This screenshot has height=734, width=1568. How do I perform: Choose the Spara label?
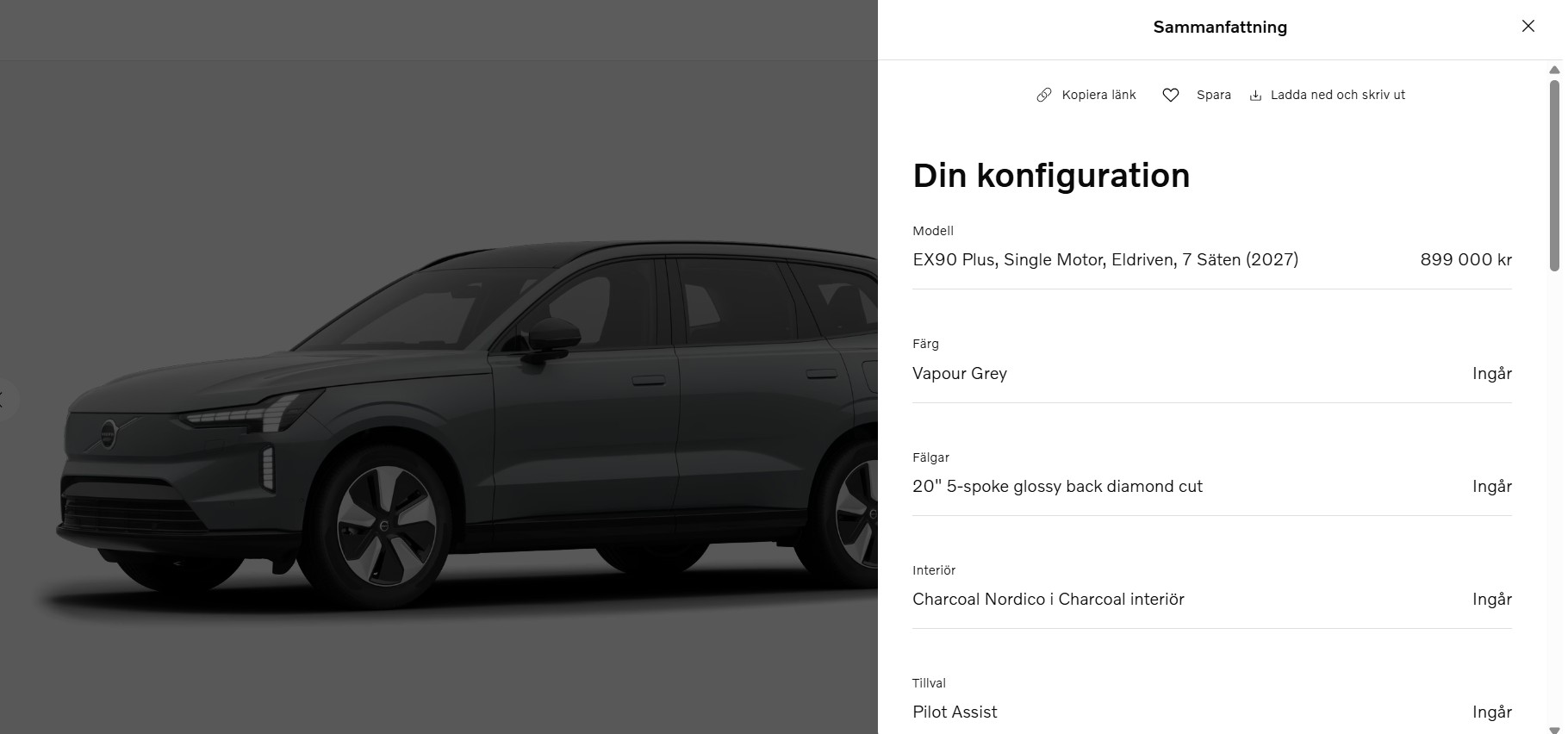1213,95
